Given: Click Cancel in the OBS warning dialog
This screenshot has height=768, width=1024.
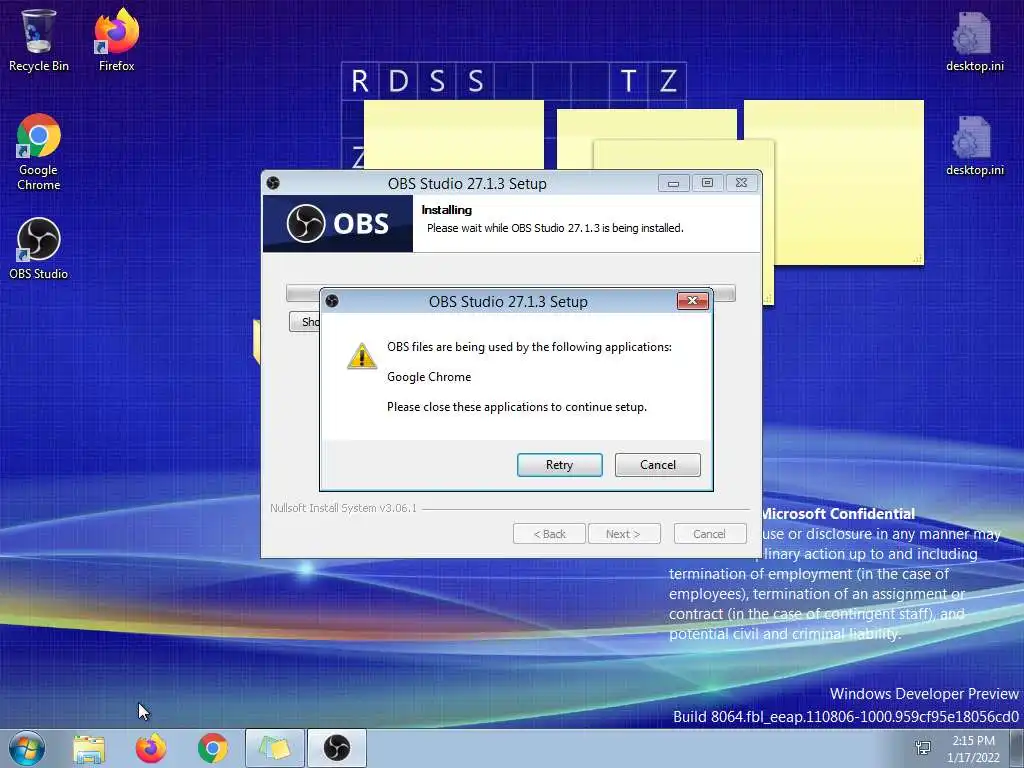Looking at the screenshot, I should pos(658,465).
